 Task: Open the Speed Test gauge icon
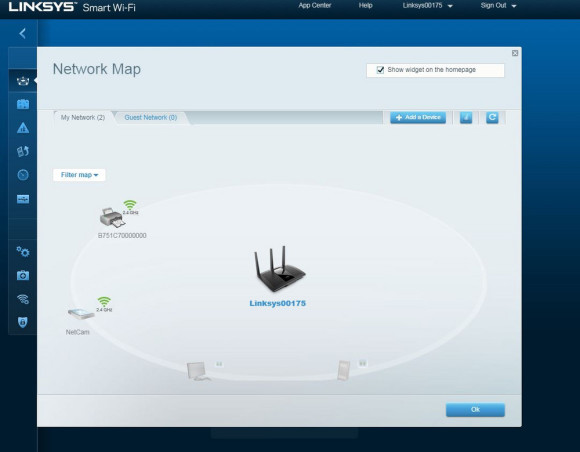[x=23, y=175]
